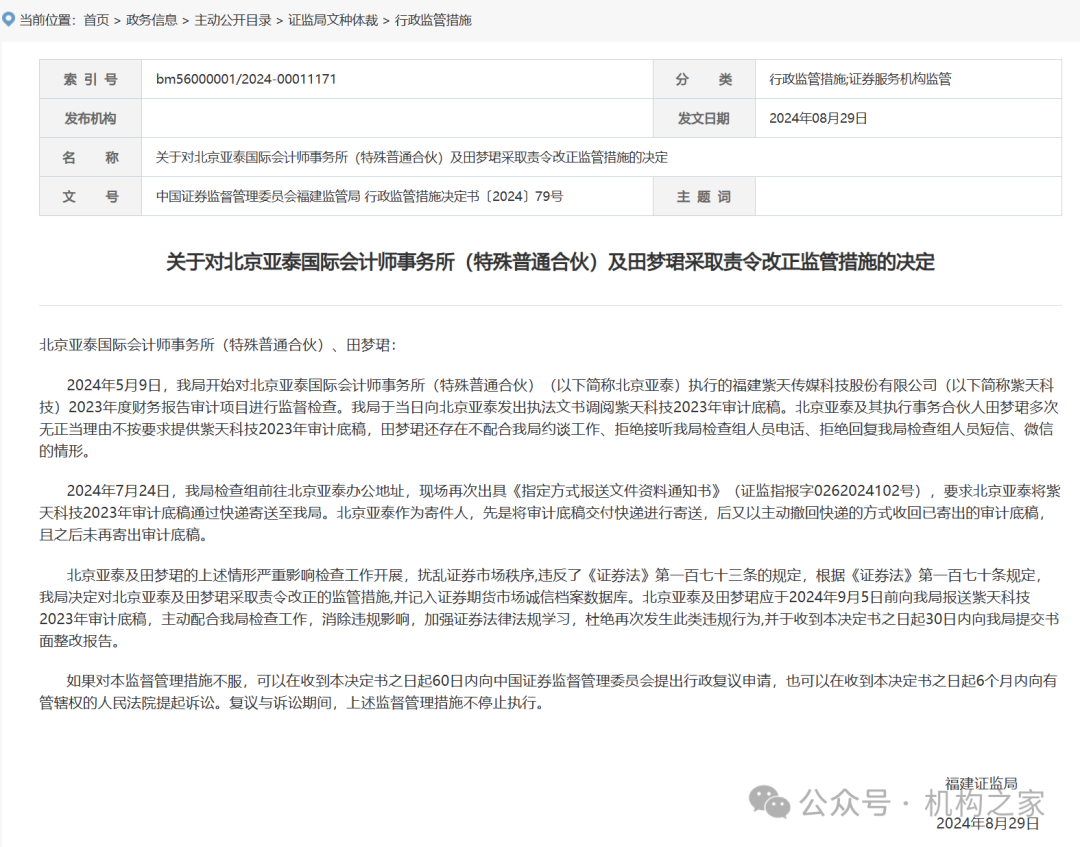This screenshot has height=847, width=1080.
Task: Click the 主题词 header cell
Action: pos(704,196)
